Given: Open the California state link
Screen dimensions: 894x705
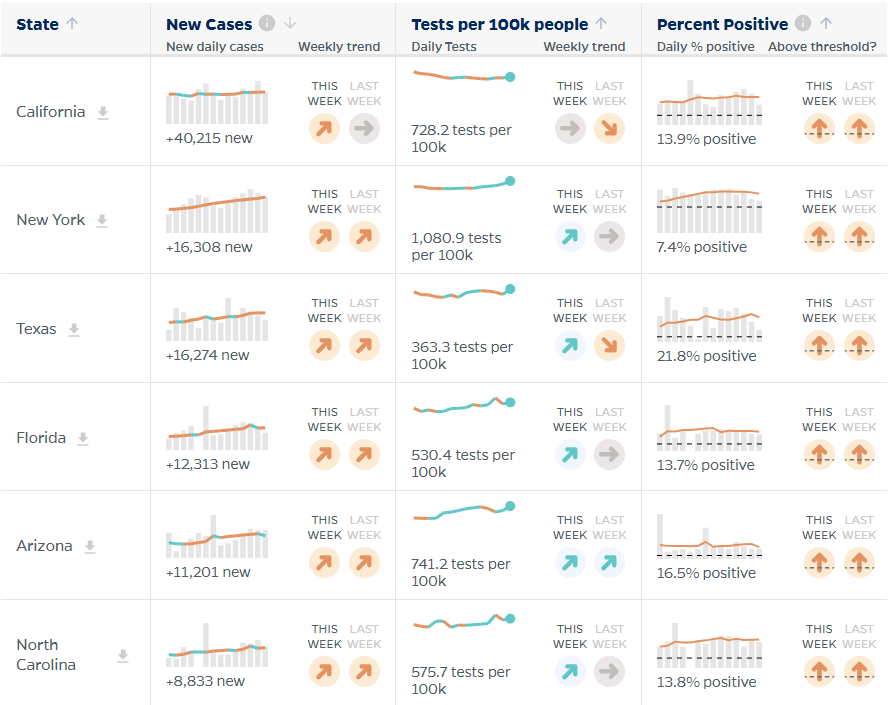Looking at the screenshot, I should (51, 112).
